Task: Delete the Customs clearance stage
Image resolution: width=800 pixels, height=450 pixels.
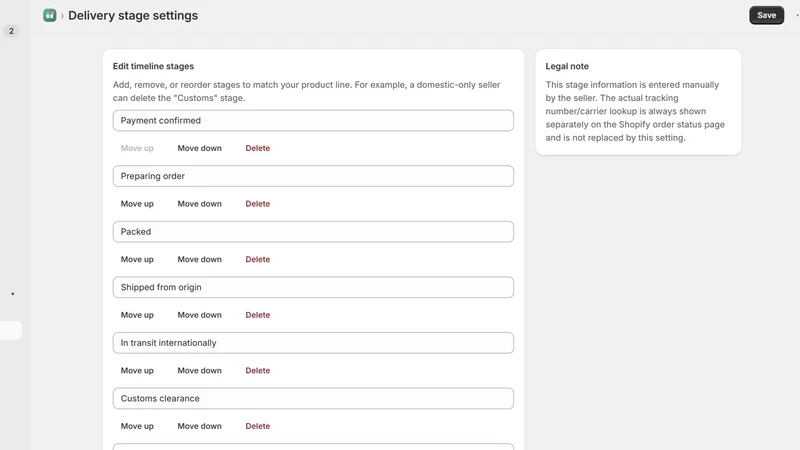Action: click(x=258, y=426)
